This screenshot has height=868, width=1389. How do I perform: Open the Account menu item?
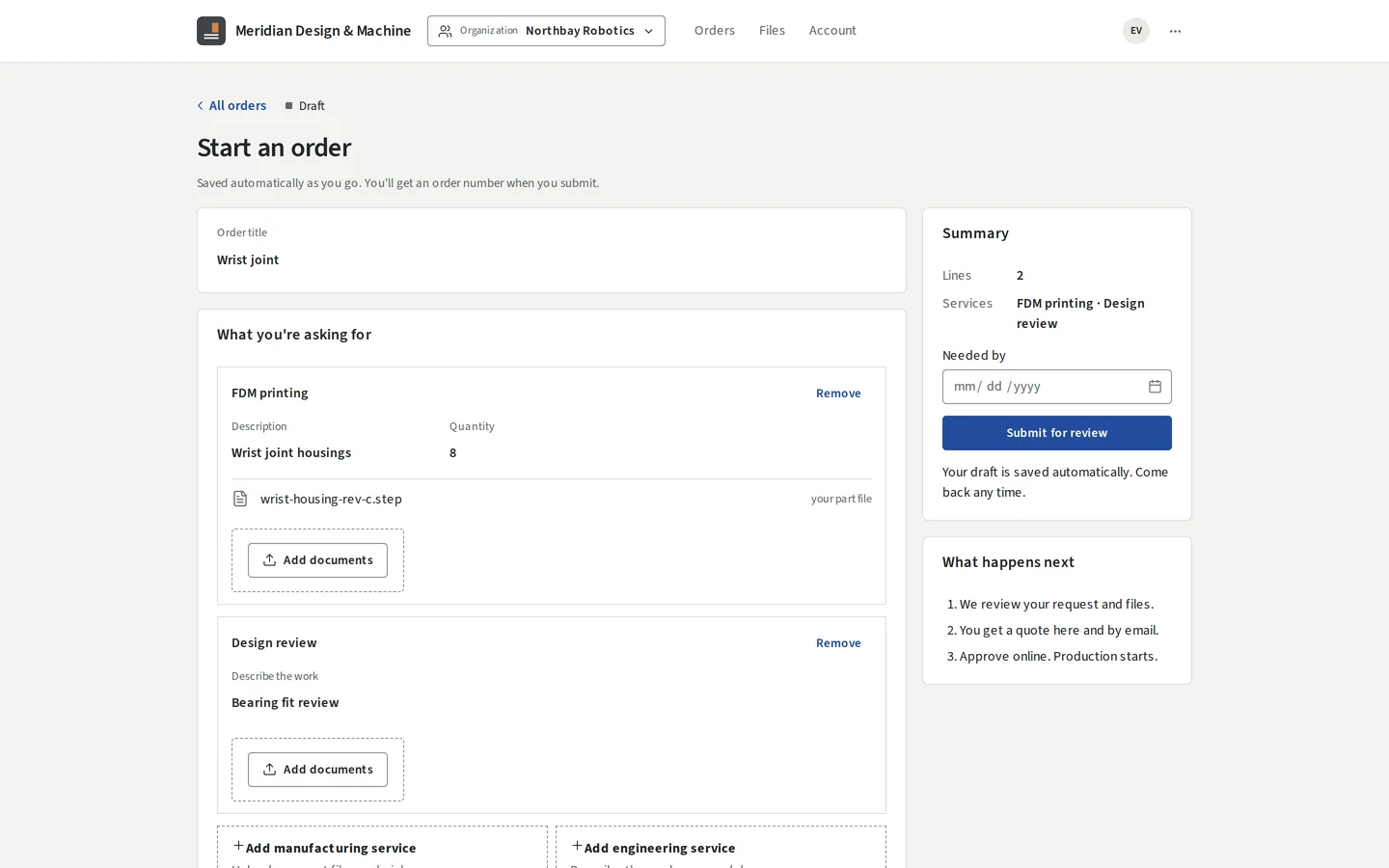[832, 31]
